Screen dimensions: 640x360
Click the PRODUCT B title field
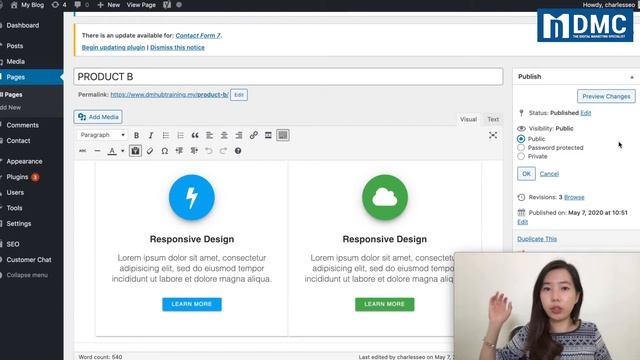[x=288, y=77]
